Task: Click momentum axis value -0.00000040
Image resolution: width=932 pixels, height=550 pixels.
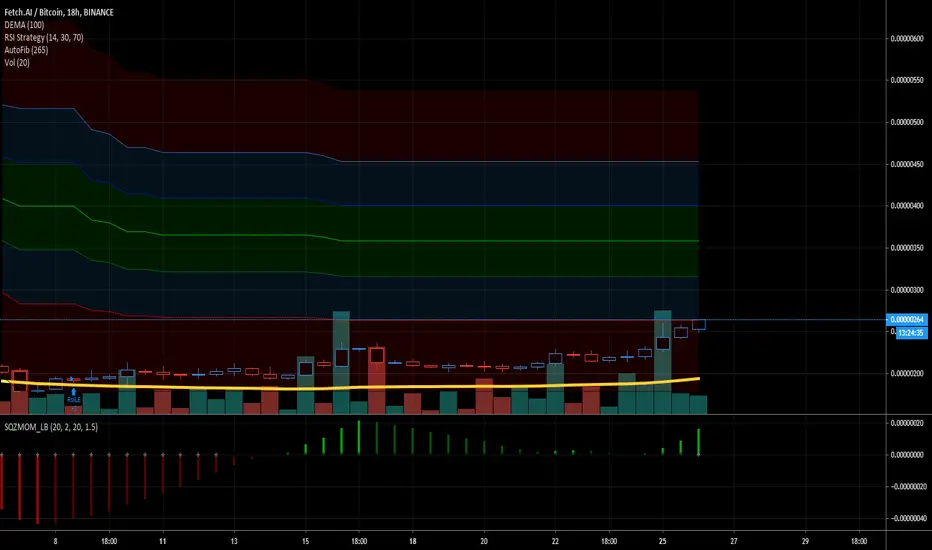Action: click(x=907, y=518)
